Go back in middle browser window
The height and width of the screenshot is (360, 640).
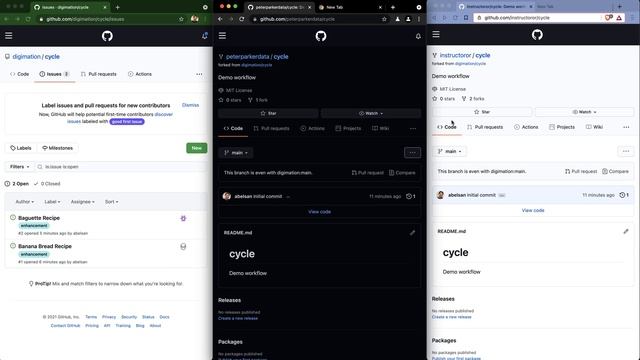coord(220,19)
